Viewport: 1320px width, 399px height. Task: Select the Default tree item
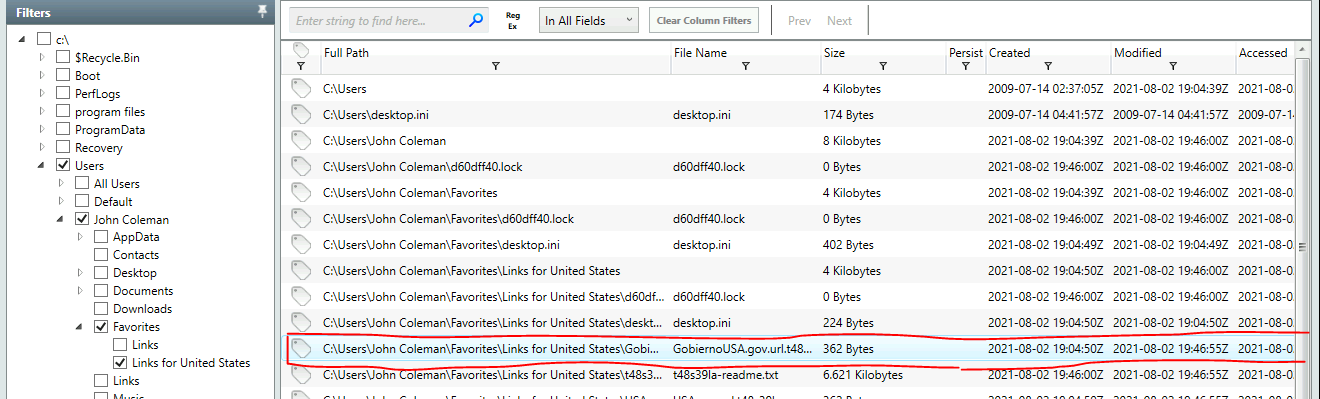(113, 201)
